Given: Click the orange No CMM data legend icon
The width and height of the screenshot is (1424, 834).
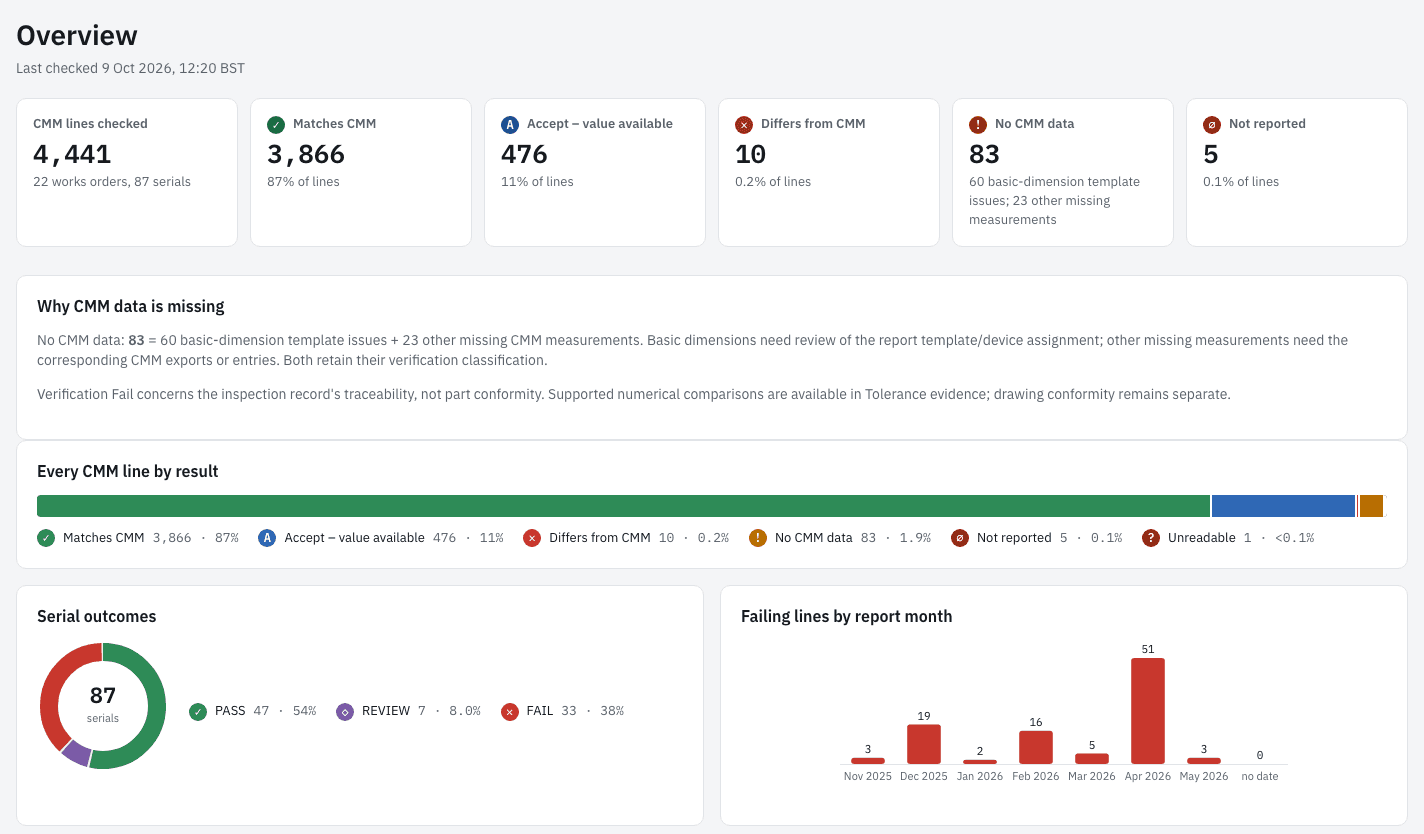Looking at the screenshot, I should point(758,538).
